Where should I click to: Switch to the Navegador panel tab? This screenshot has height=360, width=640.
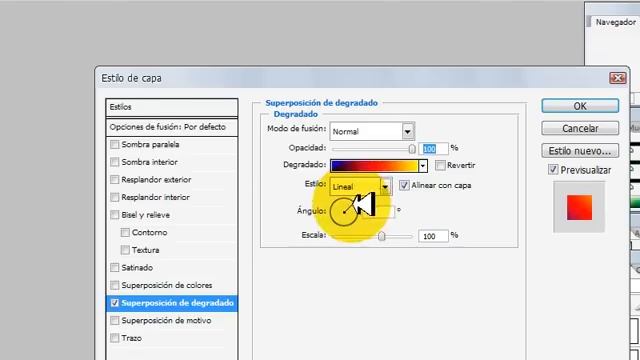[x=615, y=22]
